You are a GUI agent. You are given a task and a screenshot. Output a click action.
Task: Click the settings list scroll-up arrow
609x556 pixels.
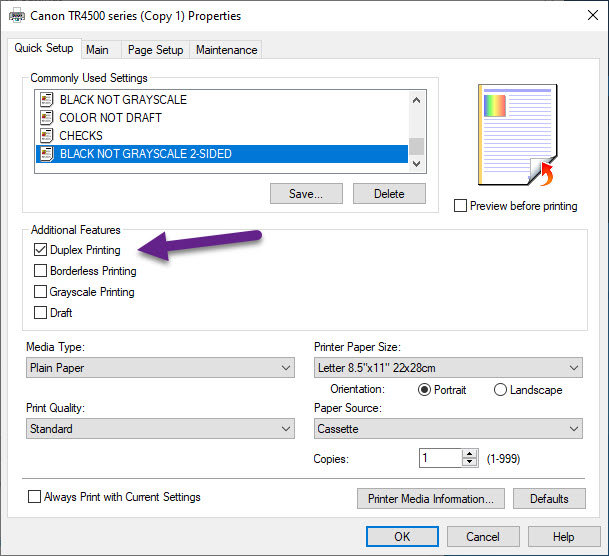[416, 101]
